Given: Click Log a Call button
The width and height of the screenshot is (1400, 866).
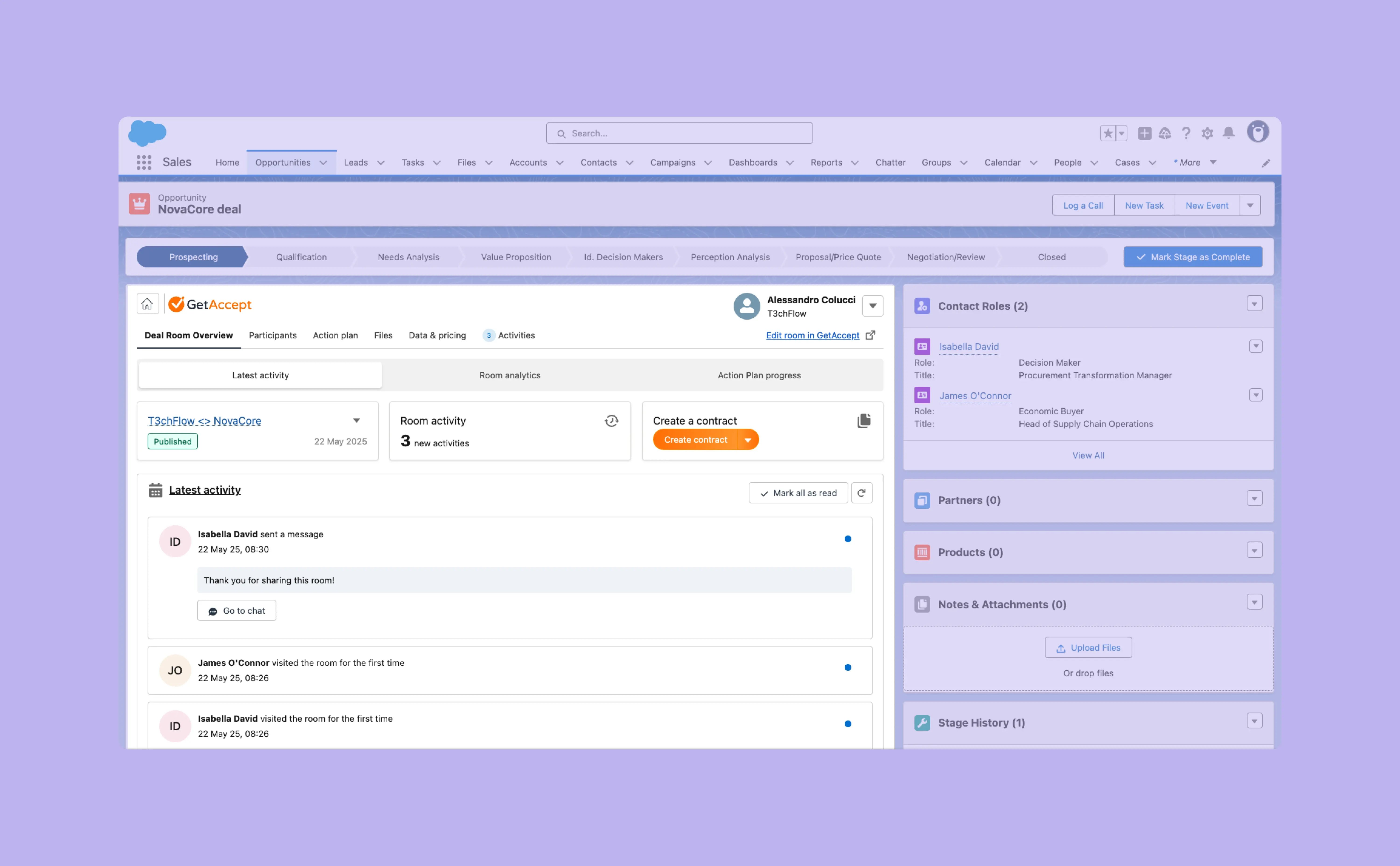Looking at the screenshot, I should (1083, 206).
